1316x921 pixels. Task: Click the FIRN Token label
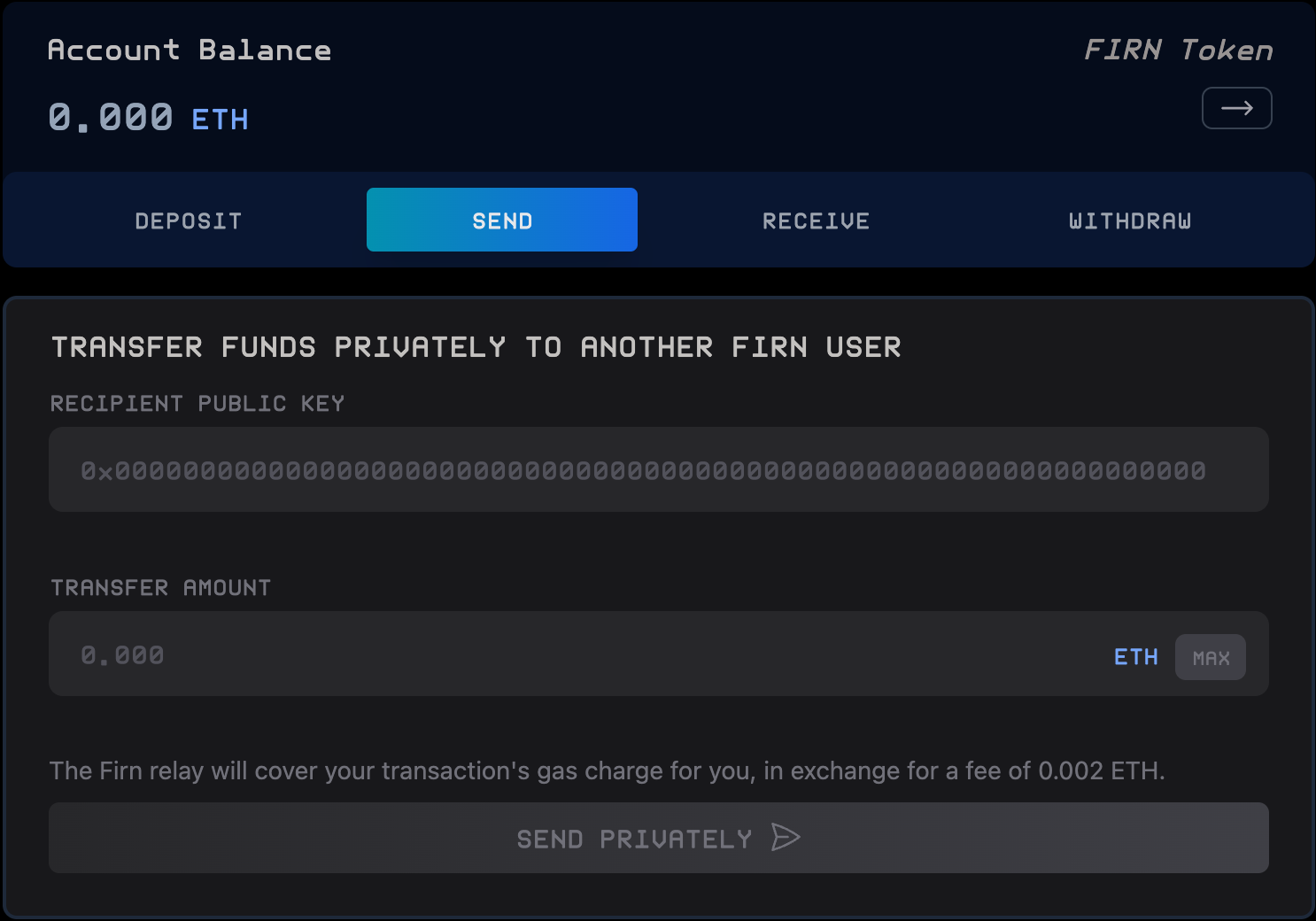(x=1178, y=50)
